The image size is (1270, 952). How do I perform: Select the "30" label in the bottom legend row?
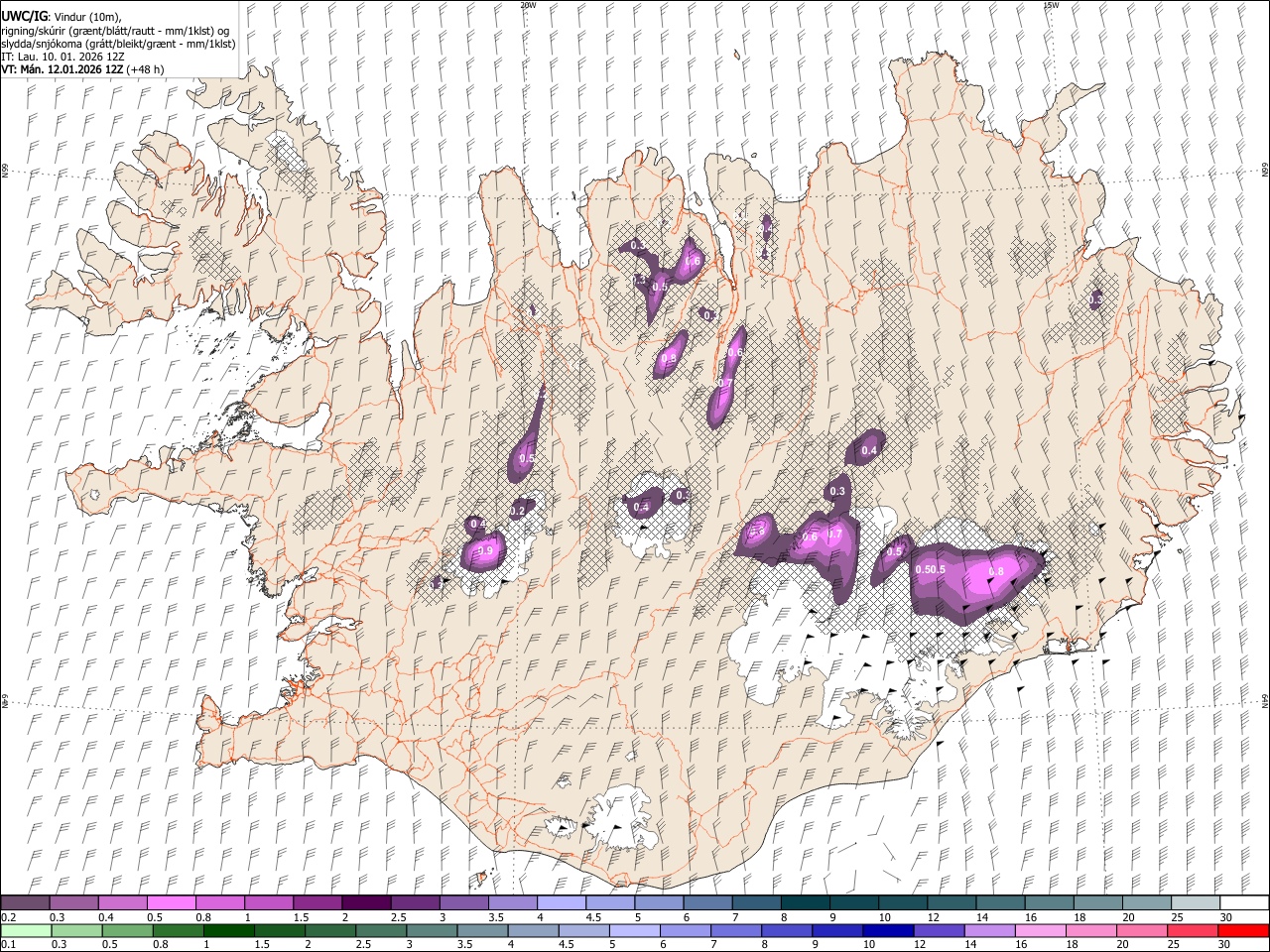click(x=1223, y=944)
